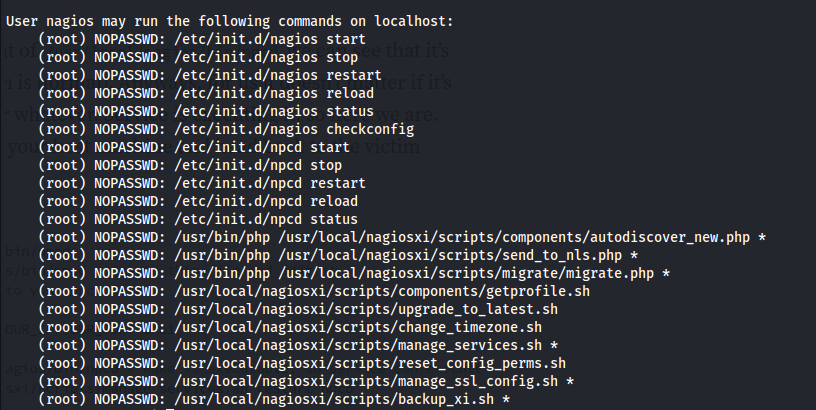Click the nagios status command line

[206, 111]
